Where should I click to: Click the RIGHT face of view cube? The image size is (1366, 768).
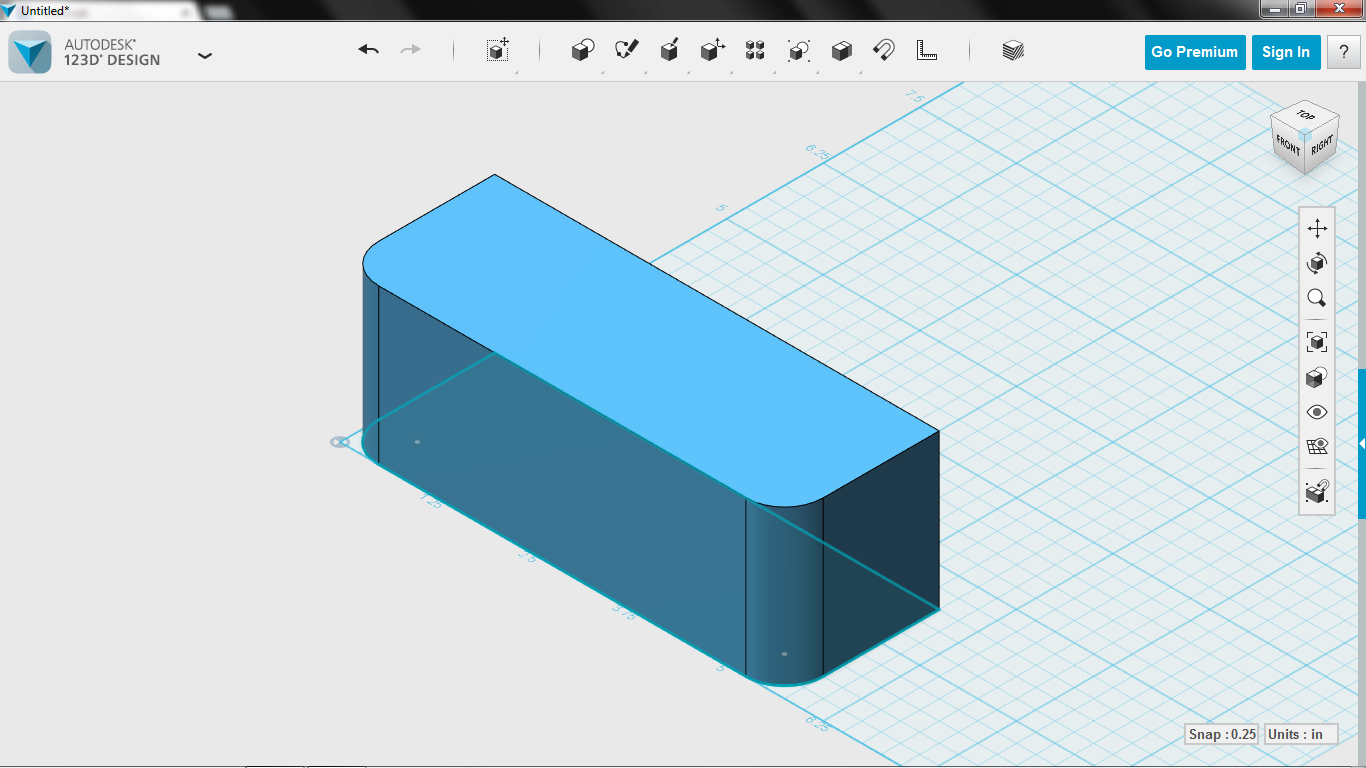point(1322,146)
